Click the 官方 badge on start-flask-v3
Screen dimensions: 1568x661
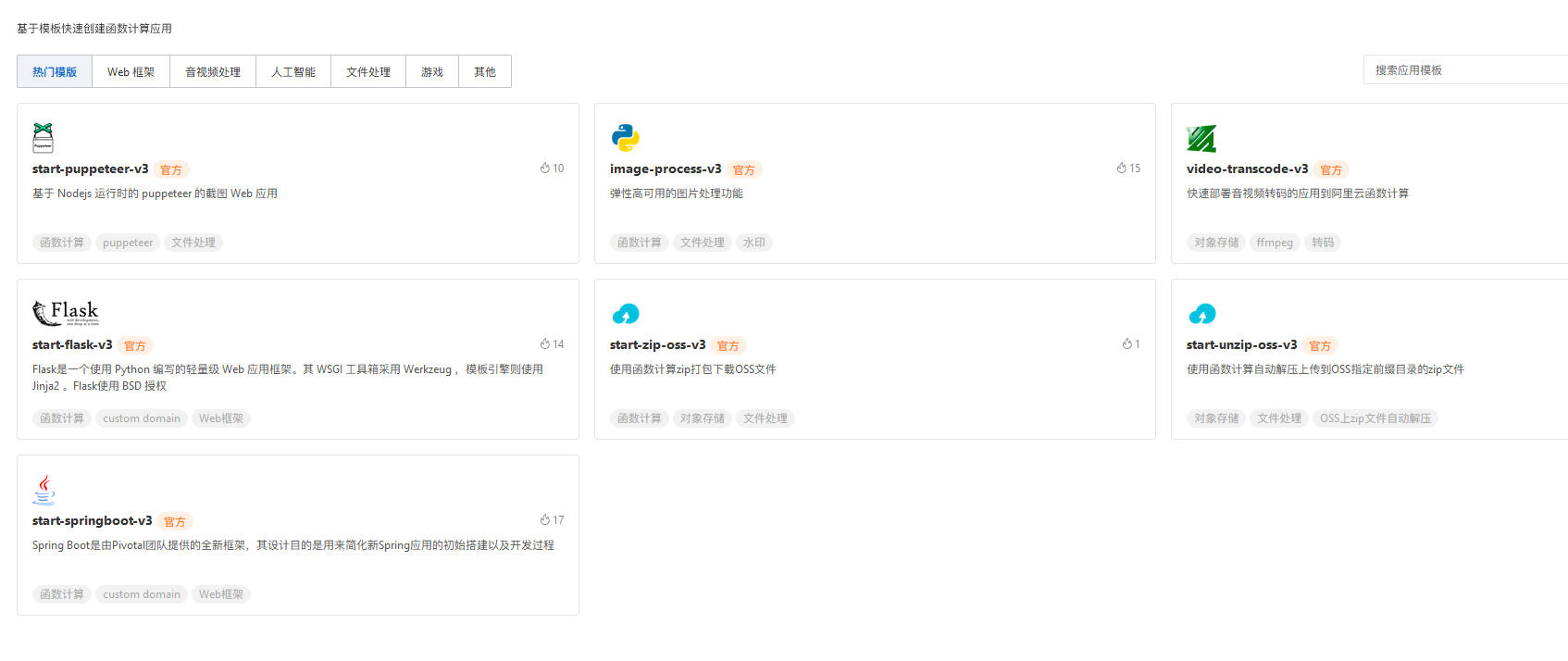click(135, 345)
